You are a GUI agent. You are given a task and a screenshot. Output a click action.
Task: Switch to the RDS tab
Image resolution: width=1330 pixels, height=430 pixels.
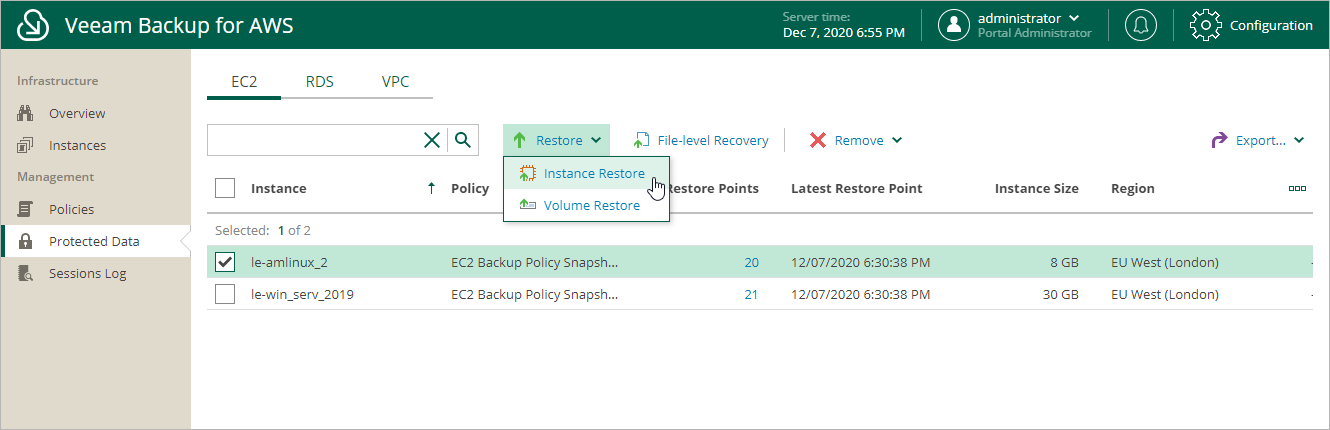pyautogui.click(x=320, y=82)
